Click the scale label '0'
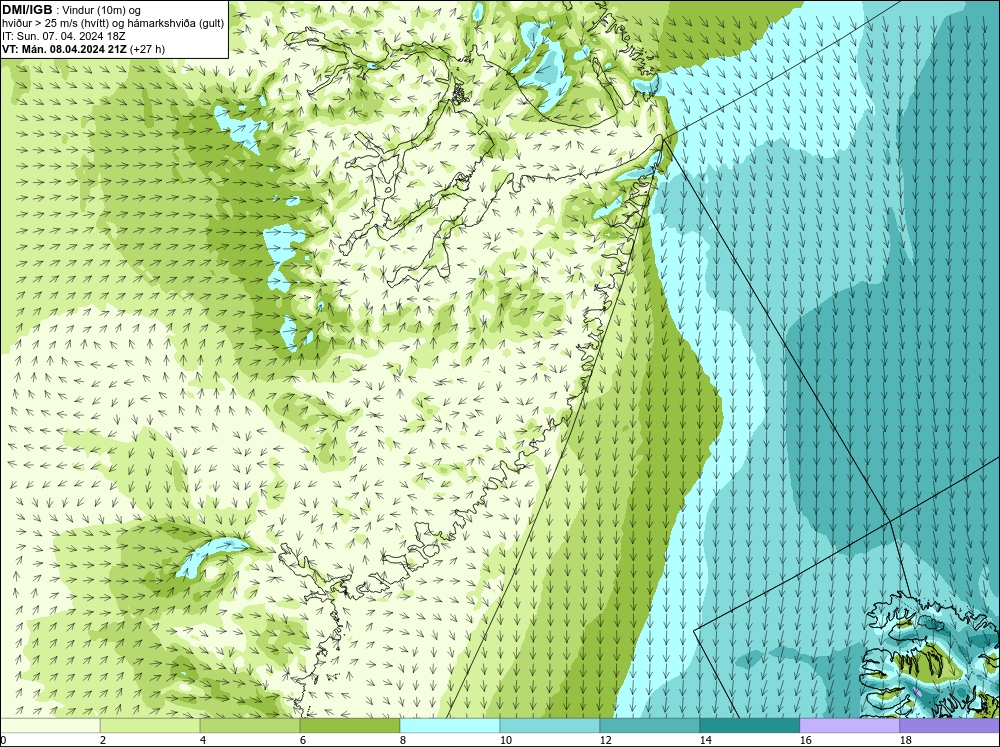Image resolution: width=1000 pixels, height=747 pixels. pyautogui.click(x=3, y=740)
